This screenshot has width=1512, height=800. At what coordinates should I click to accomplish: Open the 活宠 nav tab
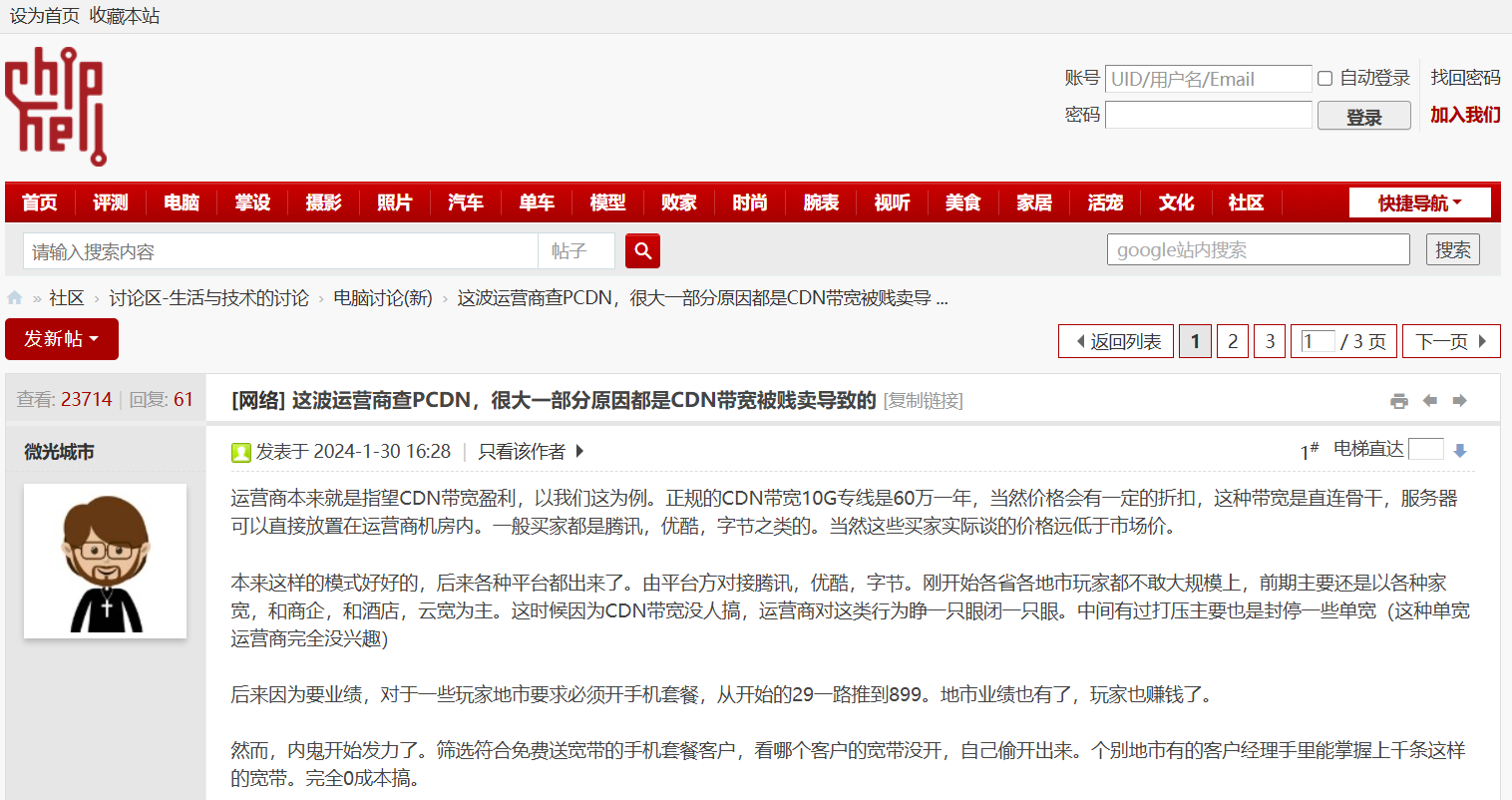pos(1105,202)
